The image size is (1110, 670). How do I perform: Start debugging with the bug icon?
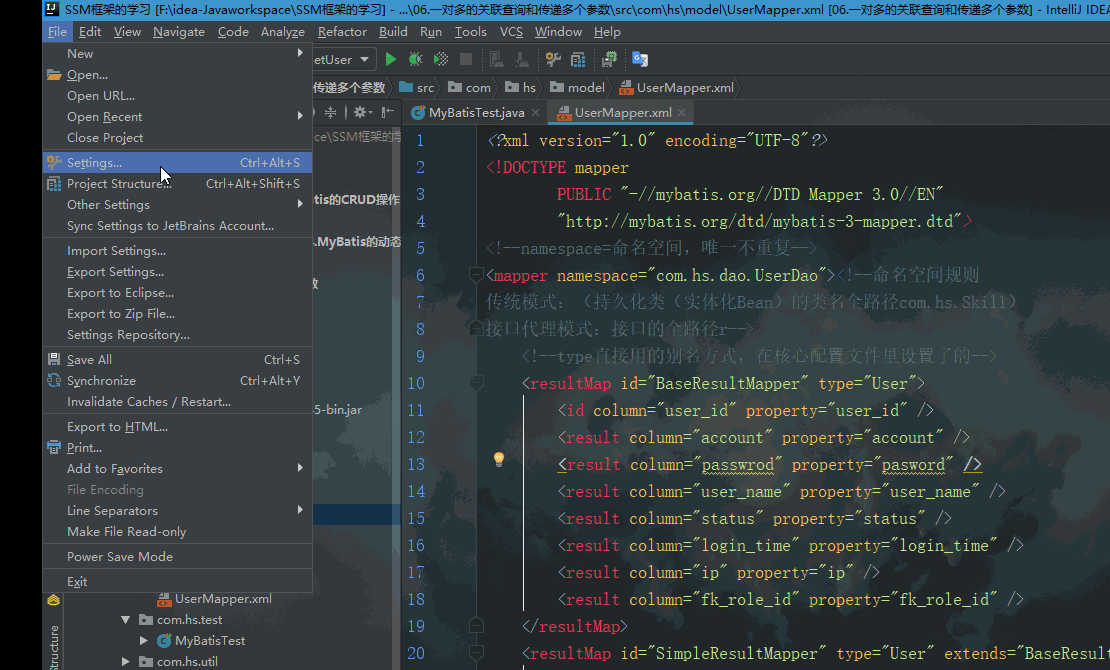click(416, 59)
